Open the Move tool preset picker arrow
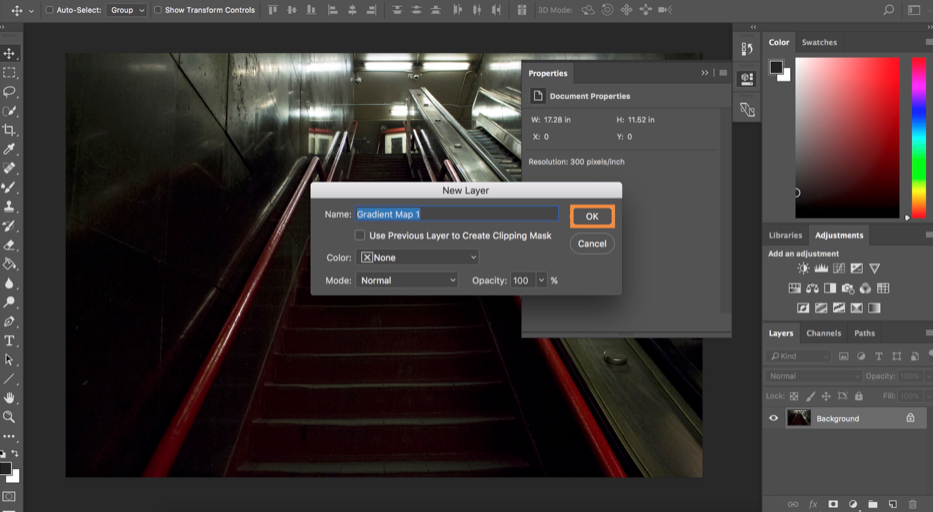 pos(32,10)
